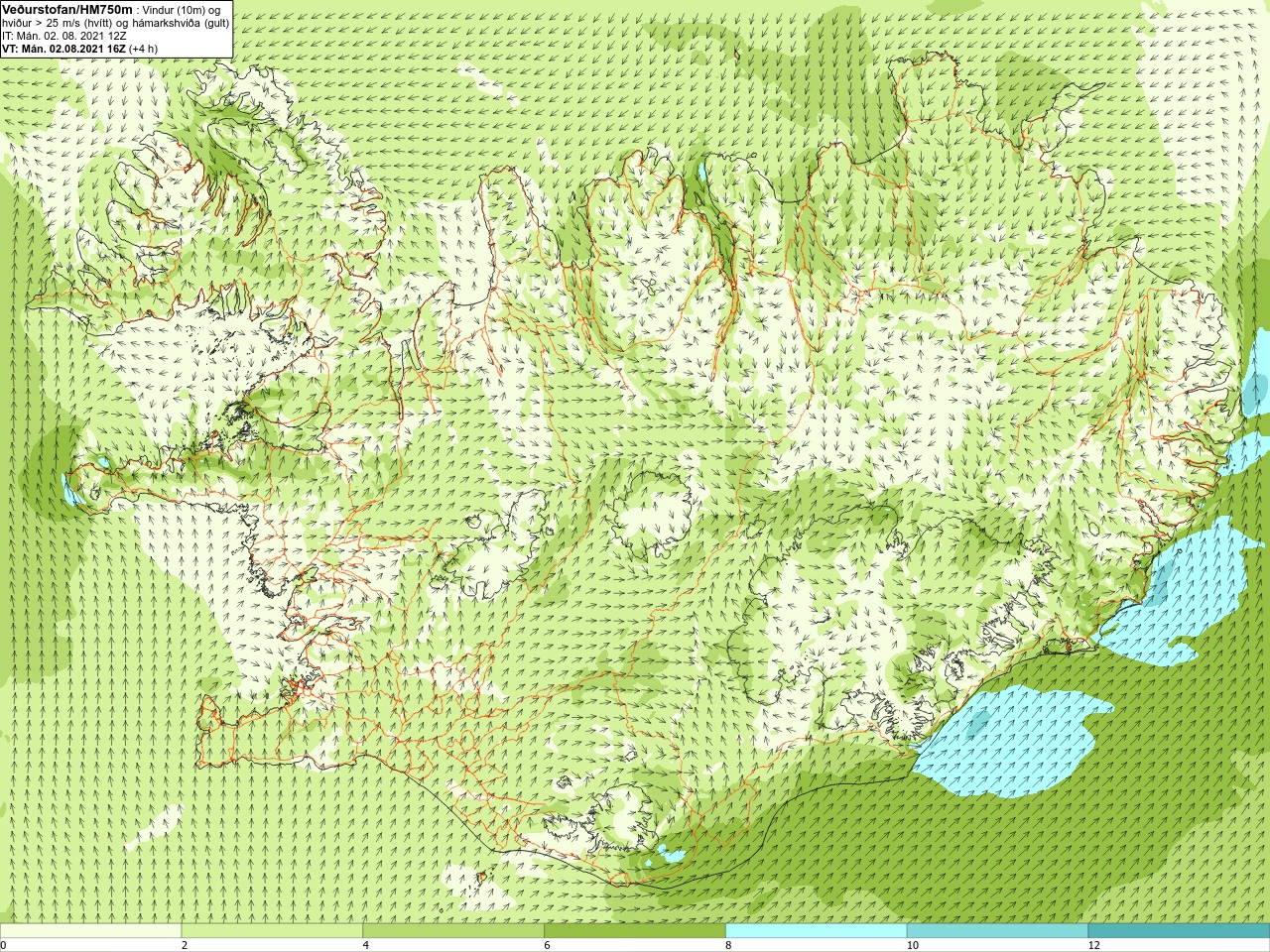Select the dark teal 12+ legend segment

pos(1179,931)
